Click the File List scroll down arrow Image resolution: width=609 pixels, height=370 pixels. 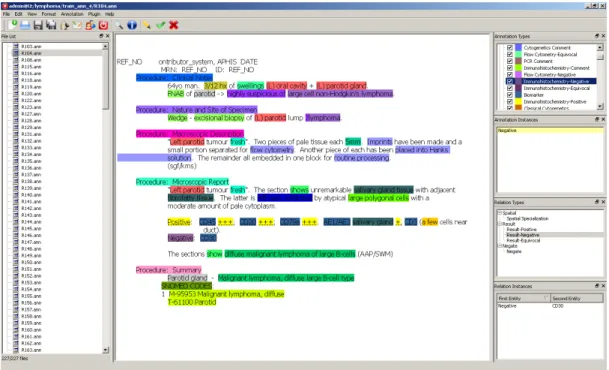[106, 350]
